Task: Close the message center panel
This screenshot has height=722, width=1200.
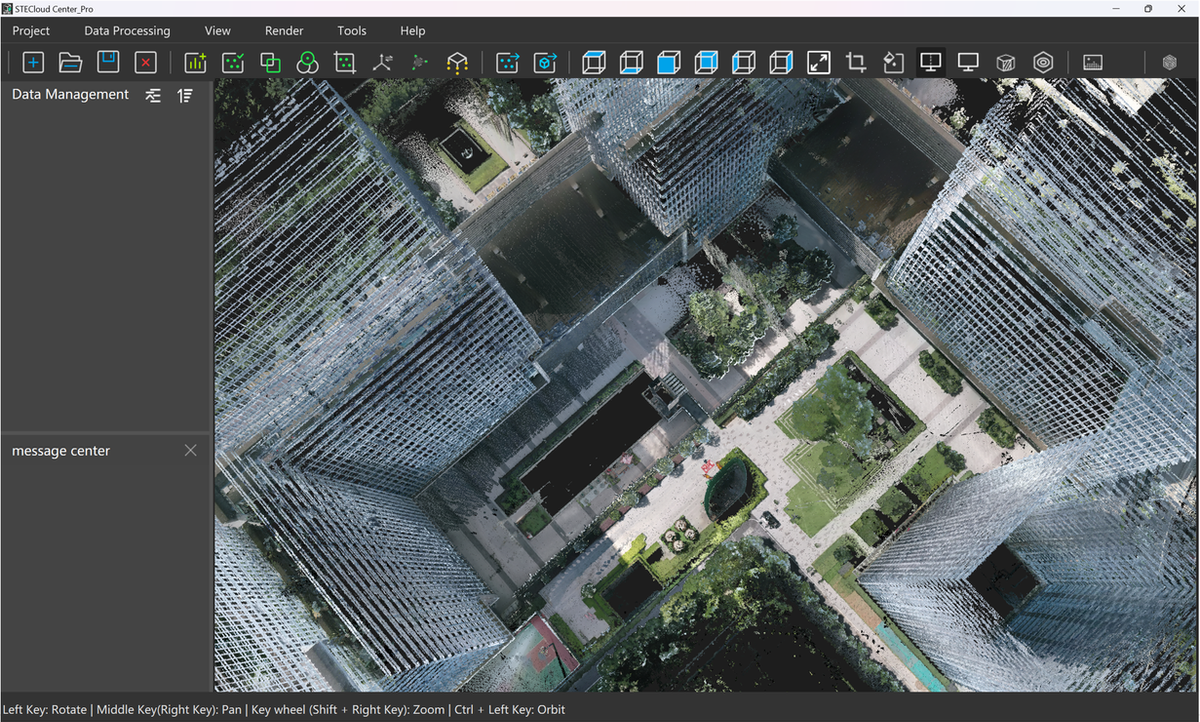Action: coord(191,450)
